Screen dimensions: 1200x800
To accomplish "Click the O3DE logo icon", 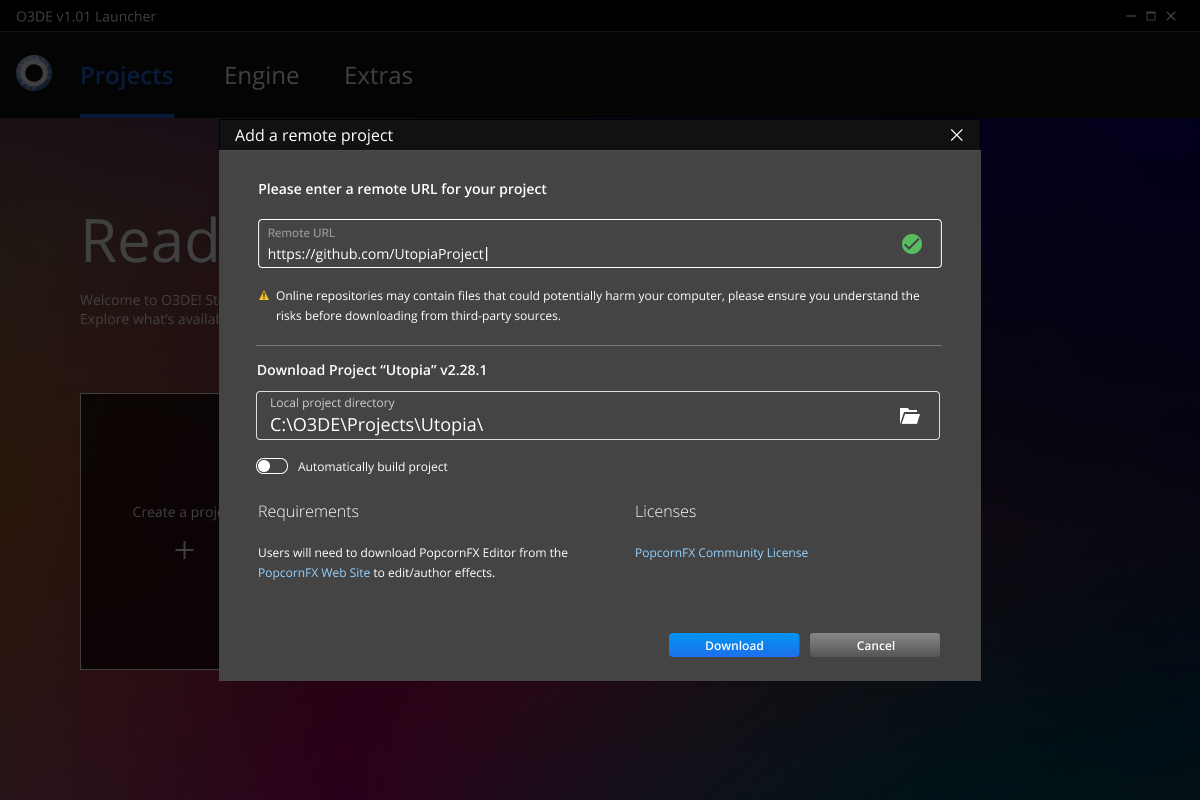I will tap(33, 73).
